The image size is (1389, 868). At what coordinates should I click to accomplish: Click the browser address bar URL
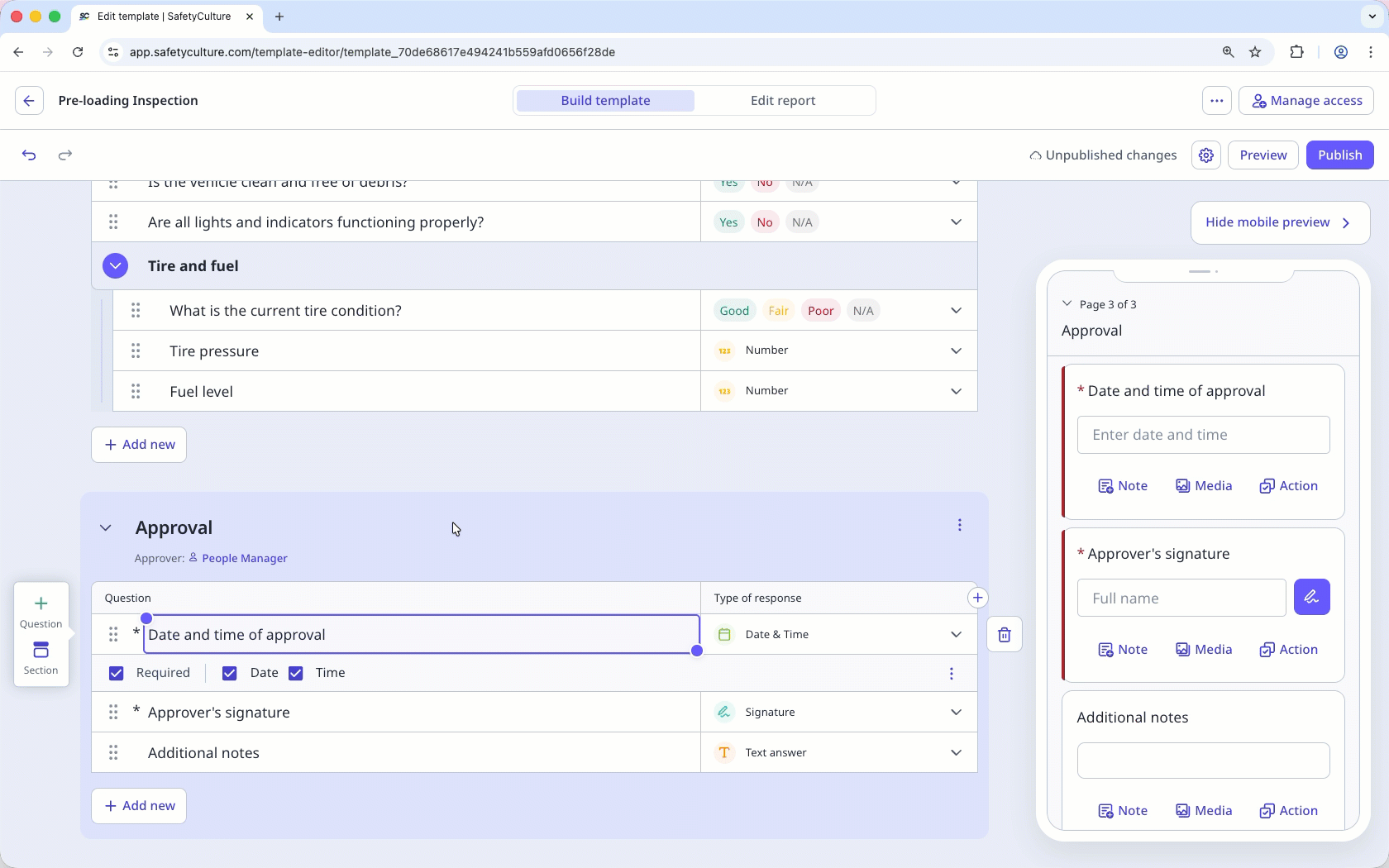372,52
